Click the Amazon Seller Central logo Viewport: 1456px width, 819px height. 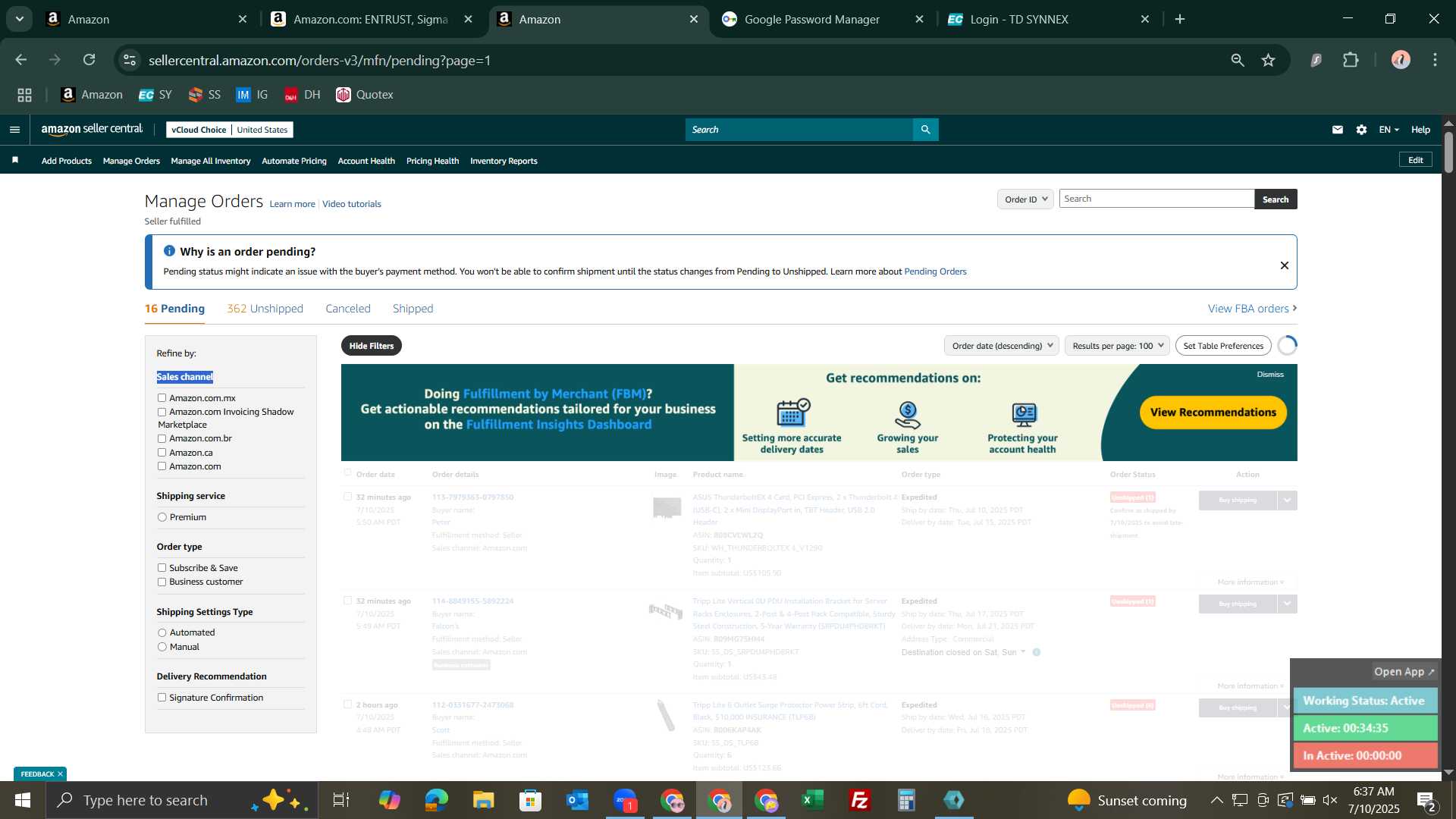[x=92, y=130]
